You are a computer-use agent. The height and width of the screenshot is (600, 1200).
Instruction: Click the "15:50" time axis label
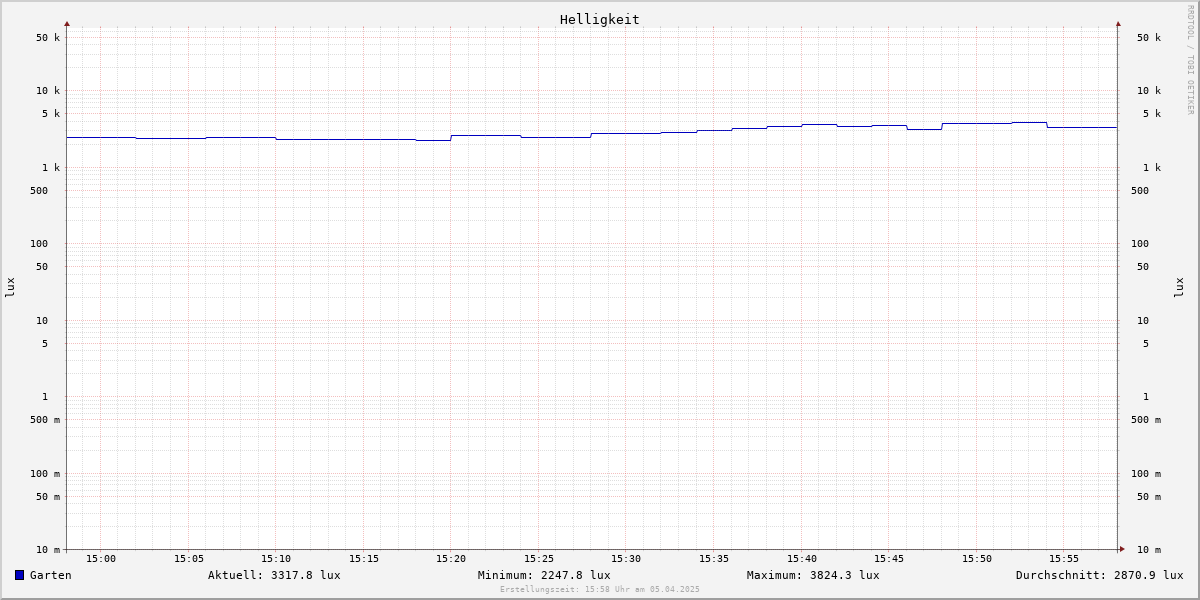pos(977,559)
